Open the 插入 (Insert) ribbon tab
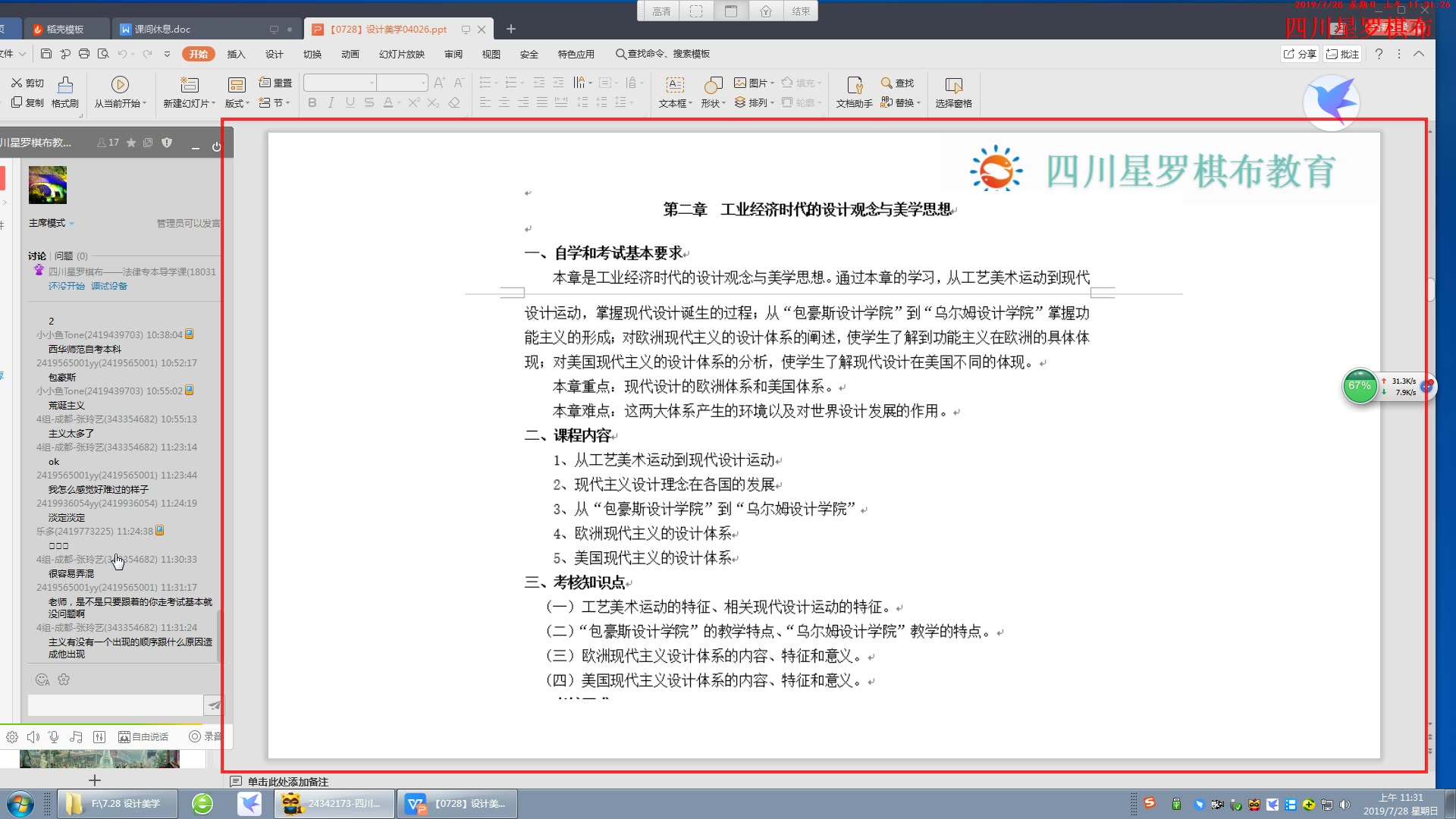 click(x=237, y=54)
